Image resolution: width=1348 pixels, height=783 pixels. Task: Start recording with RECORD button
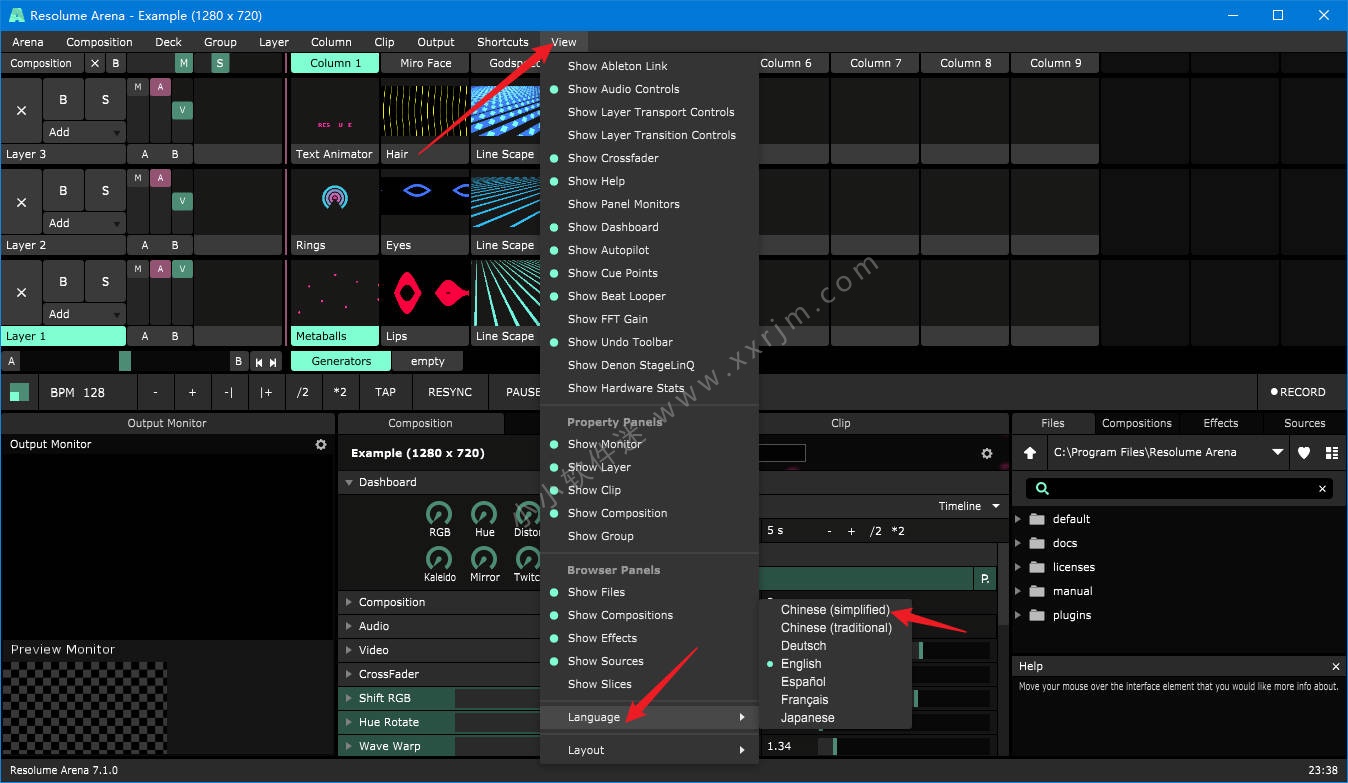tap(1298, 392)
